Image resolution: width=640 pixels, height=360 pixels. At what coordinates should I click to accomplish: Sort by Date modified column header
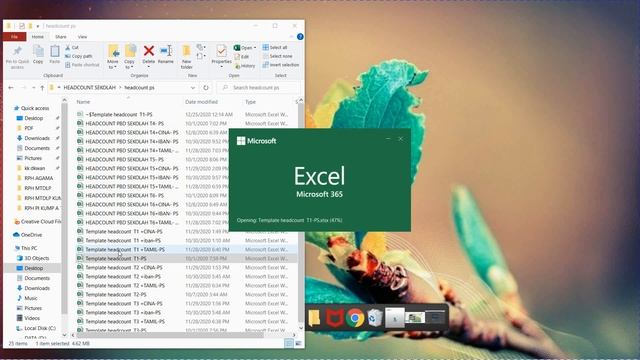pyautogui.click(x=201, y=102)
